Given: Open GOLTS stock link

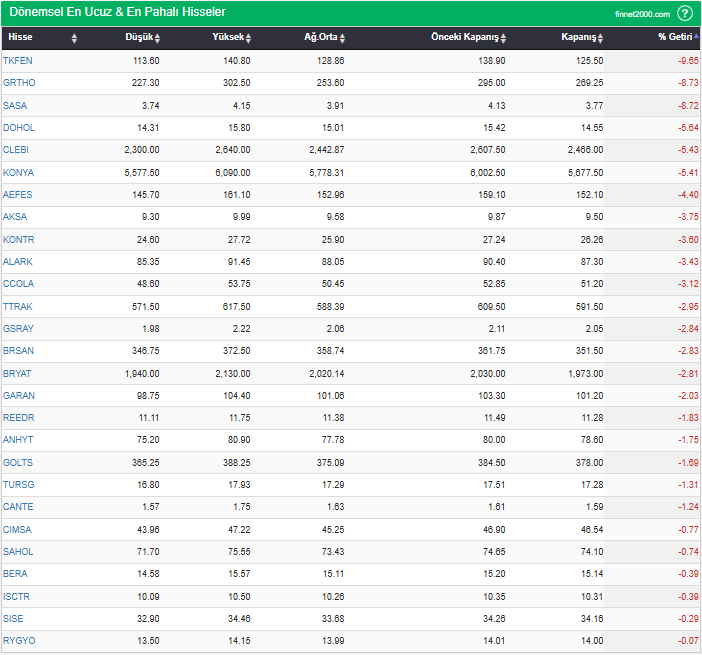Looking at the screenshot, I should [x=18, y=462].
